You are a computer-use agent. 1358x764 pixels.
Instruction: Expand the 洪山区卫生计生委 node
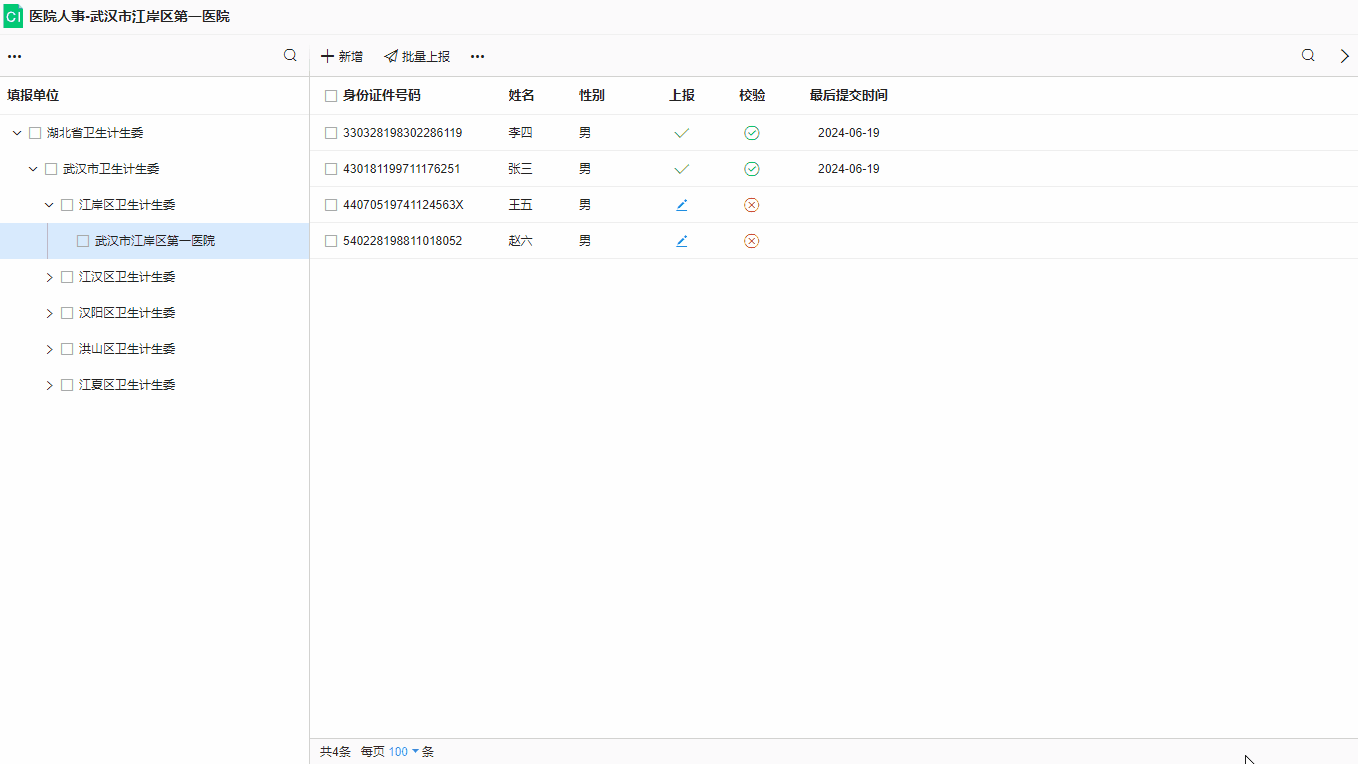point(49,349)
